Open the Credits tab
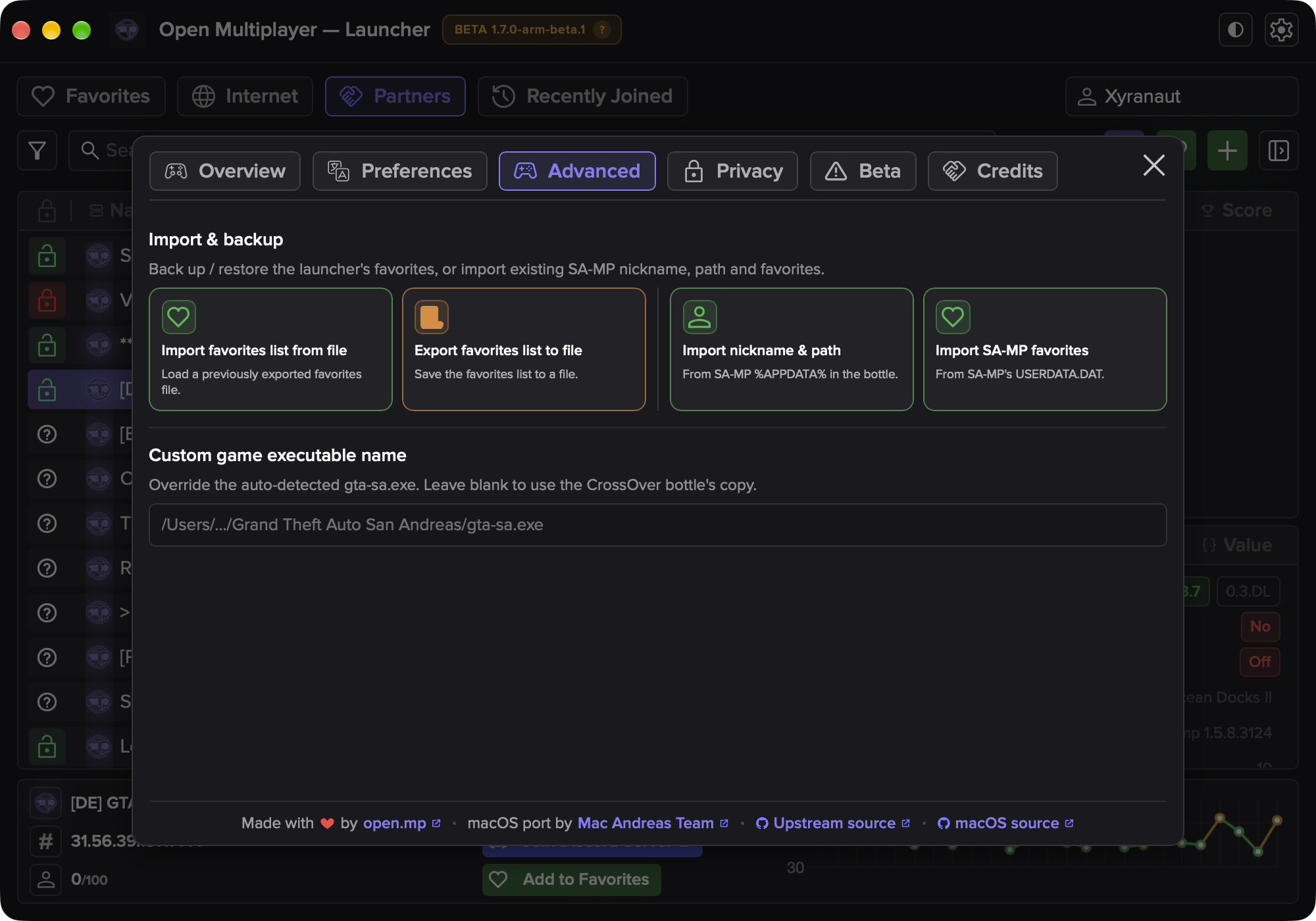 point(992,171)
